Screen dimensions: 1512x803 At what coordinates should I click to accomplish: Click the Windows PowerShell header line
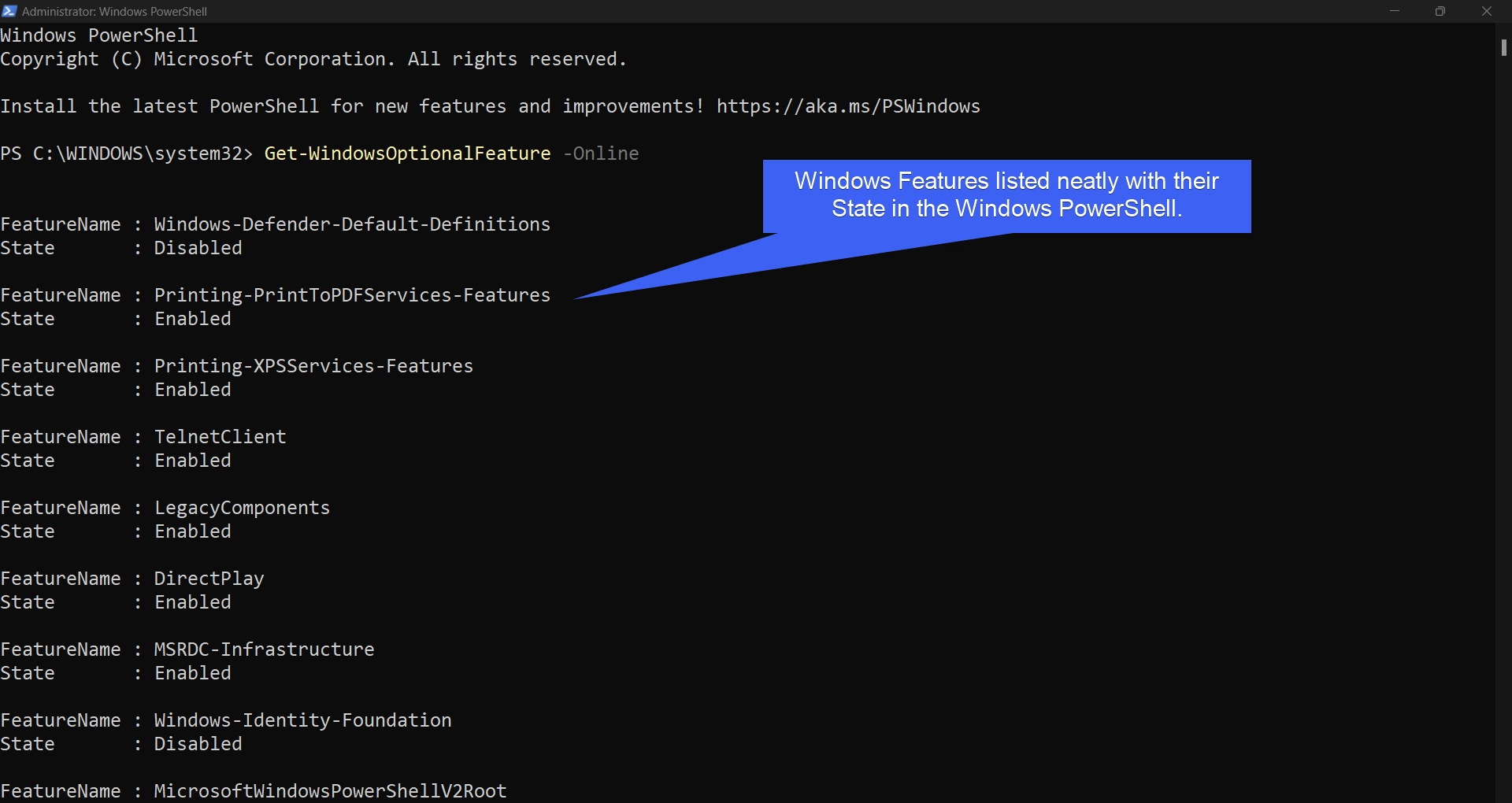98,35
